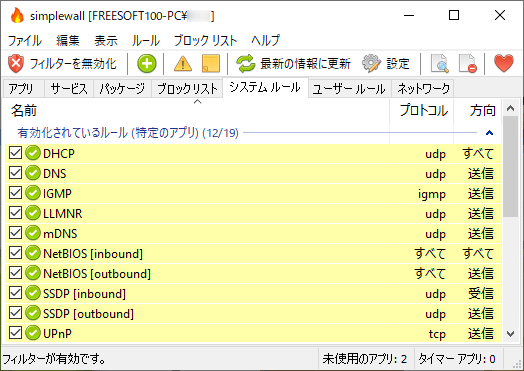524x371 pixels.
Task: Click green status icon of NetBIOS [inbound]
Action: pos(33,253)
